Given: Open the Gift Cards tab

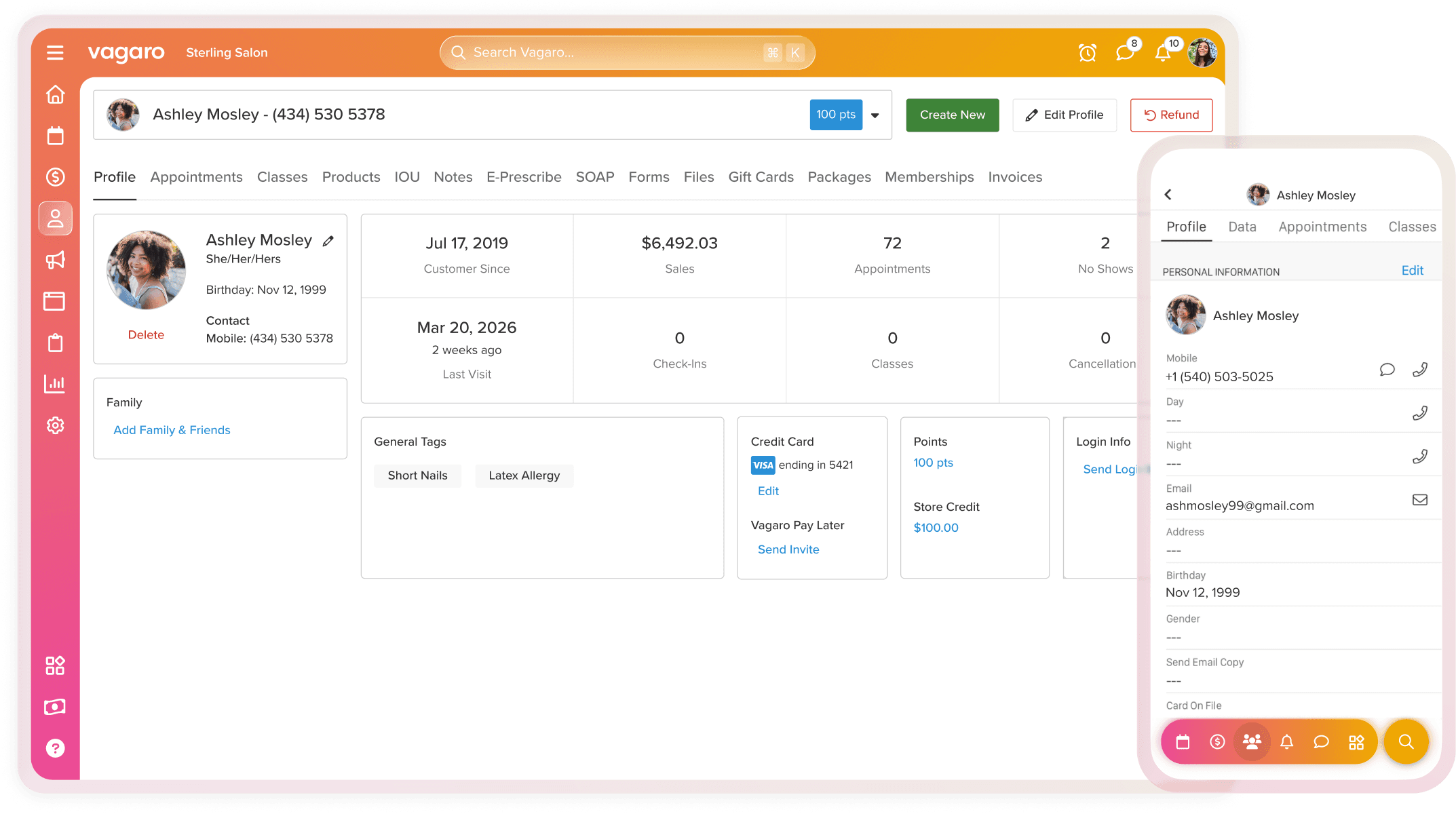Looking at the screenshot, I should (761, 177).
